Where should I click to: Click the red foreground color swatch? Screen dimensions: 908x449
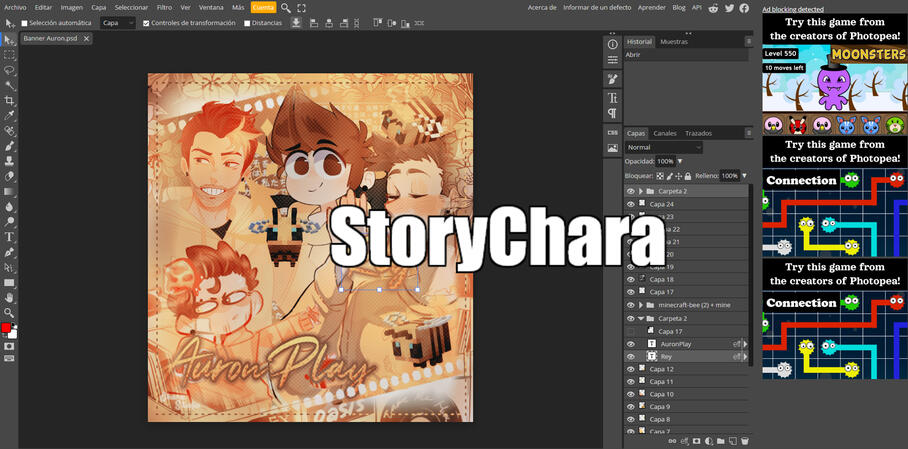pos(6,328)
